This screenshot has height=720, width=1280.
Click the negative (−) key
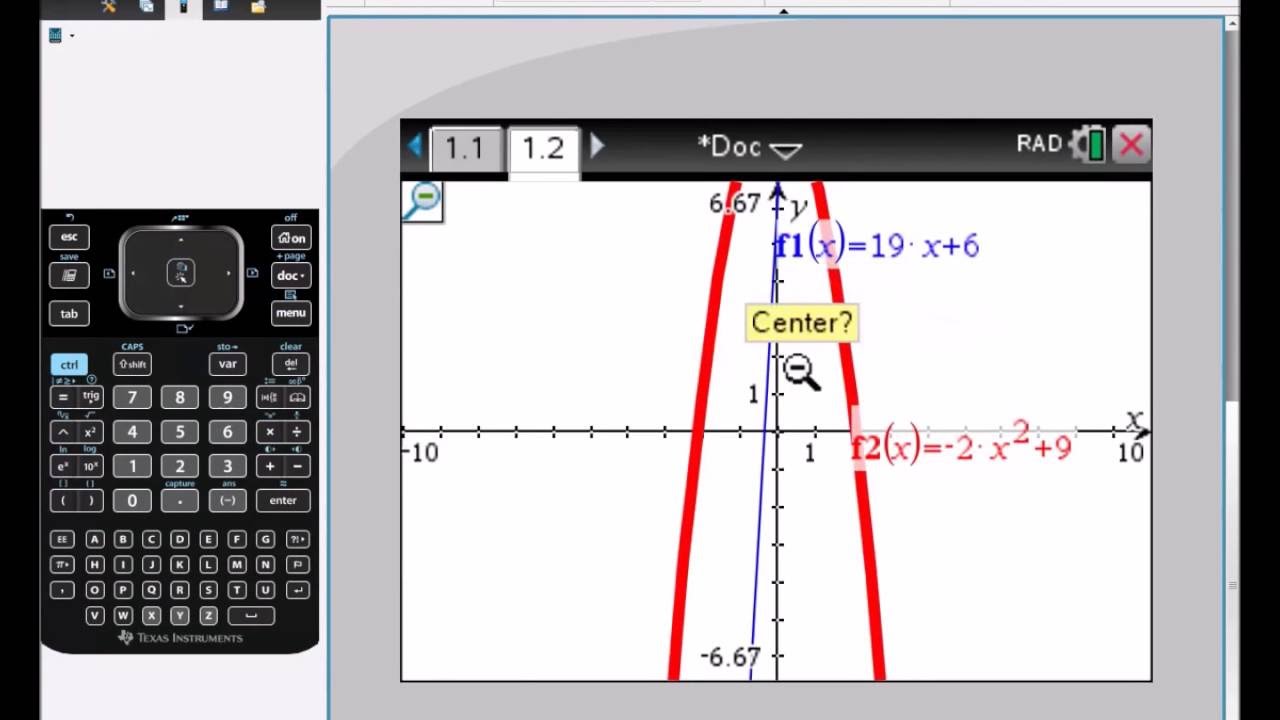[x=228, y=500]
